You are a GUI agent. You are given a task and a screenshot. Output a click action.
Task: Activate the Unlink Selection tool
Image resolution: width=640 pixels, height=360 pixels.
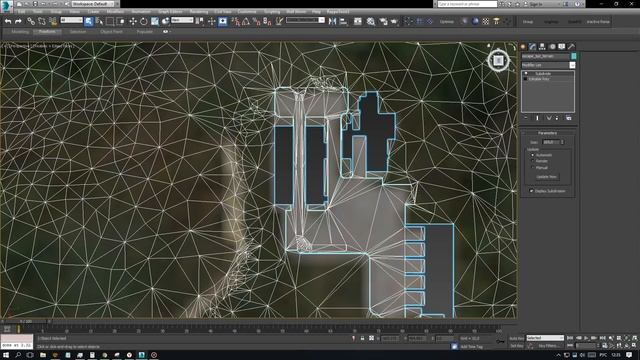coord(42,21)
